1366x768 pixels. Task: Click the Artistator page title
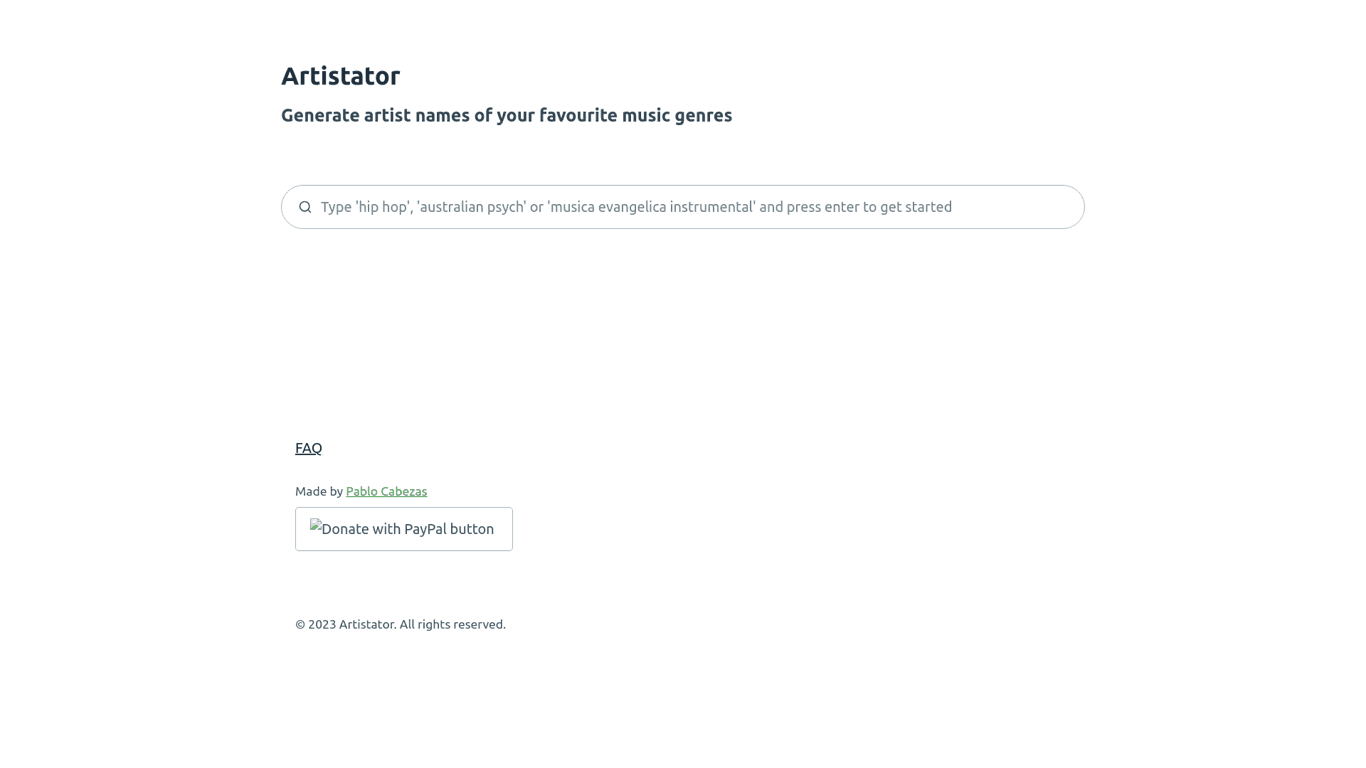tap(340, 76)
